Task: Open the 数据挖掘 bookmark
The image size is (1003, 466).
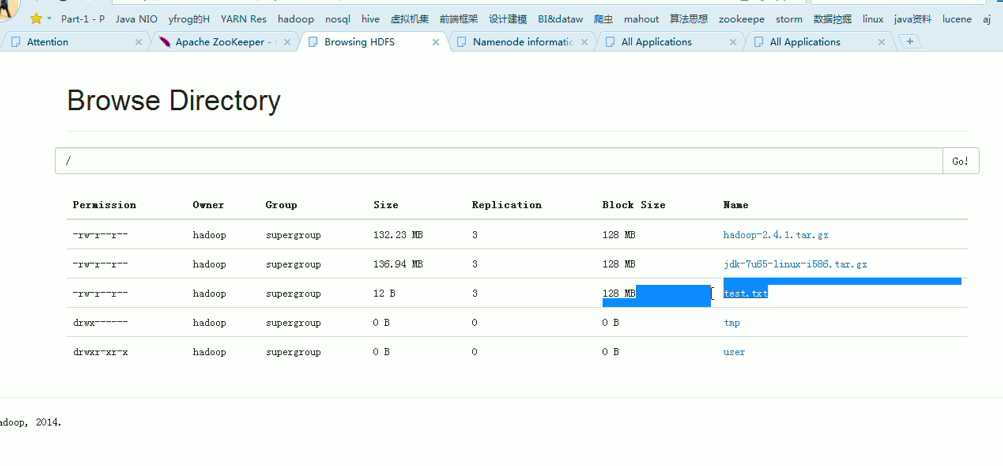Action: tap(832, 19)
